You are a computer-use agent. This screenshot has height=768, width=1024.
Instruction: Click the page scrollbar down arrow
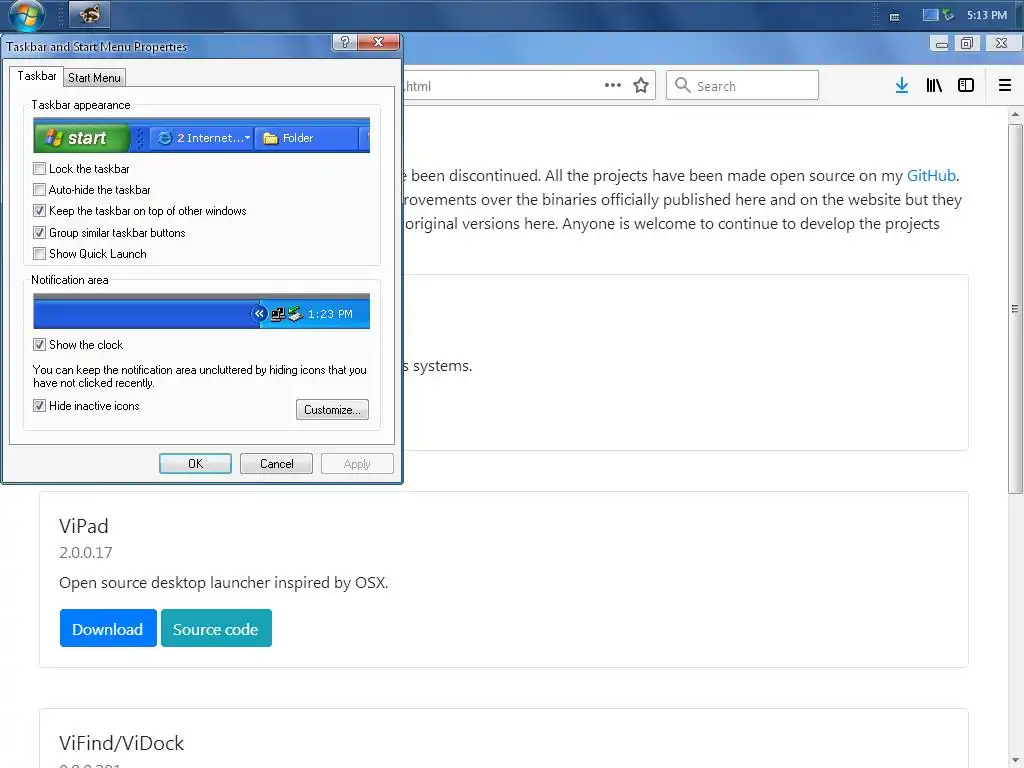(1016, 761)
